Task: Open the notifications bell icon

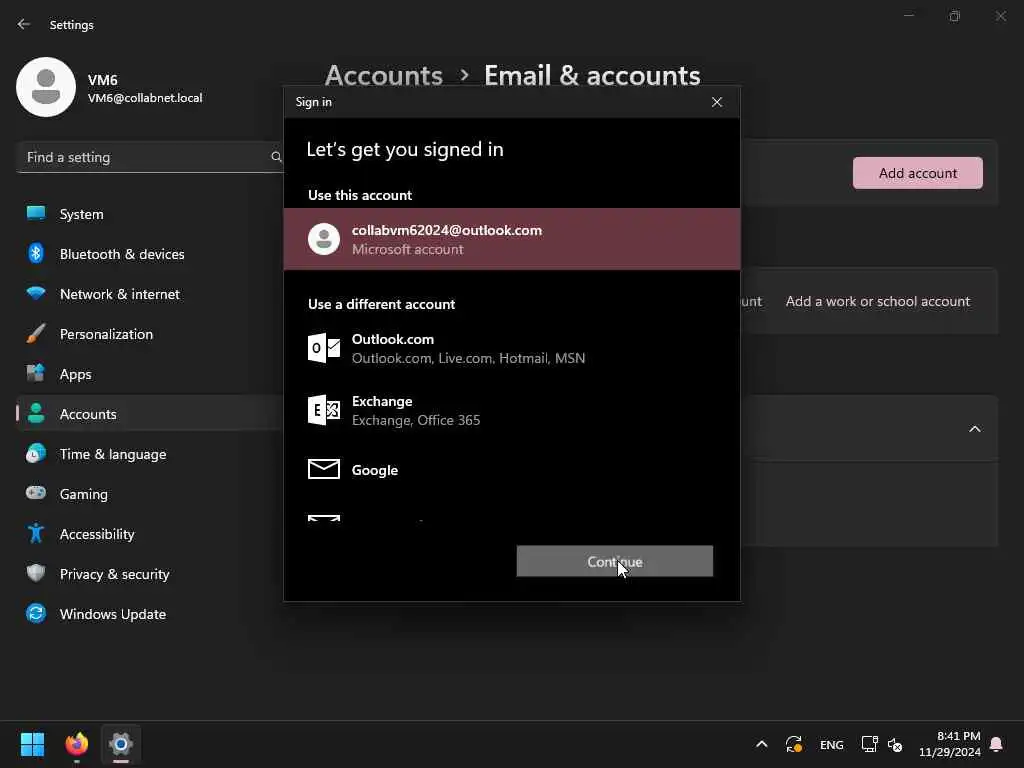Action: click(x=996, y=744)
